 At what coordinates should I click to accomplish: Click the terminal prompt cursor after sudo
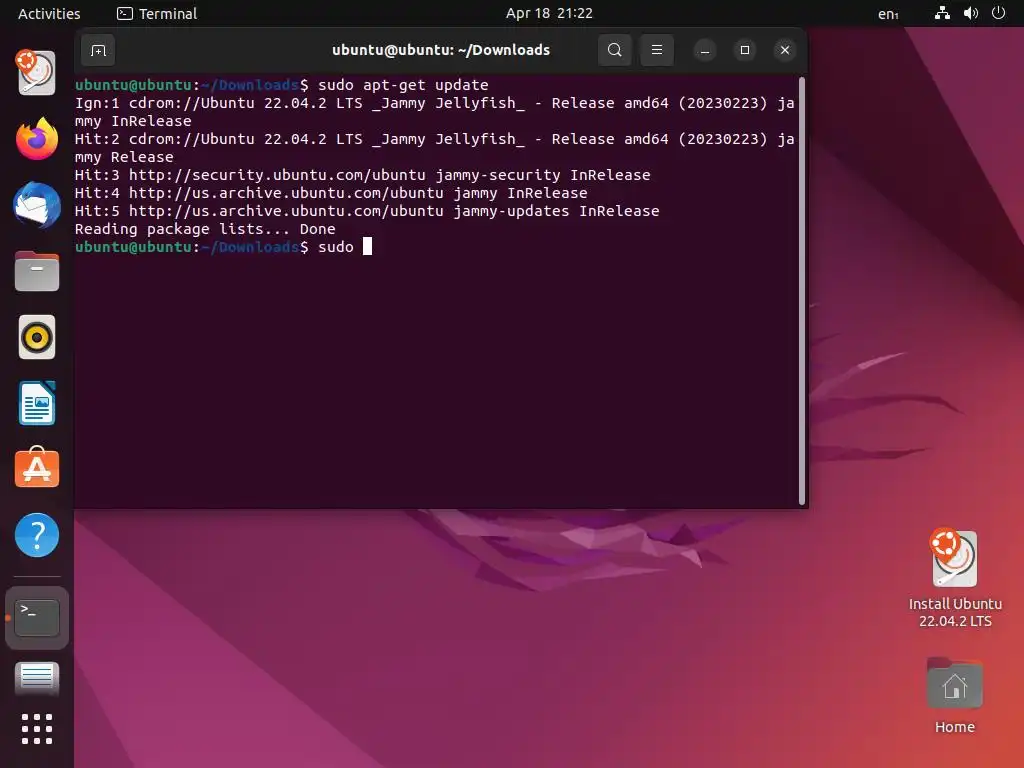pos(368,246)
